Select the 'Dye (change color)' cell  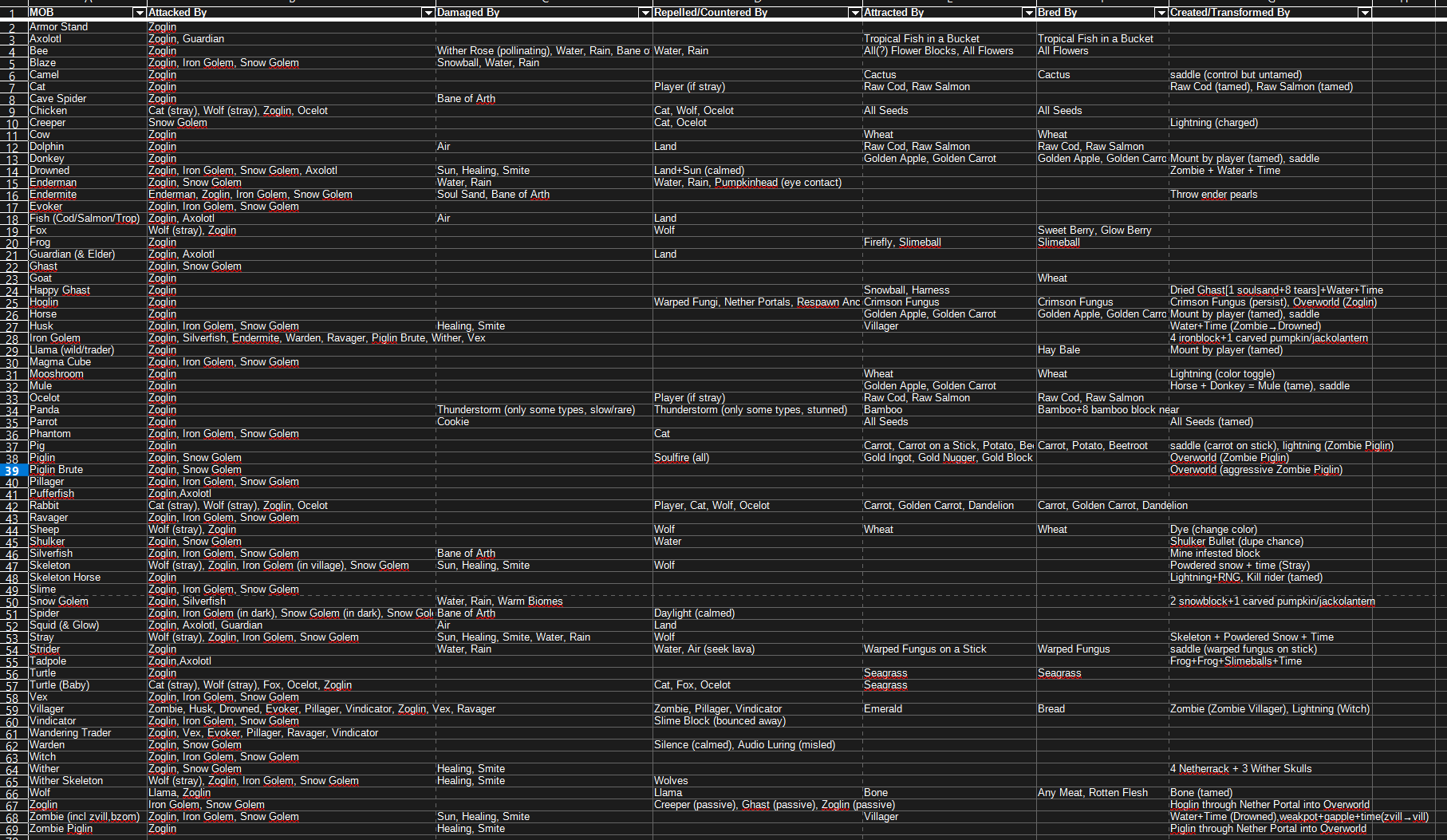pyautogui.click(x=1270, y=530)
